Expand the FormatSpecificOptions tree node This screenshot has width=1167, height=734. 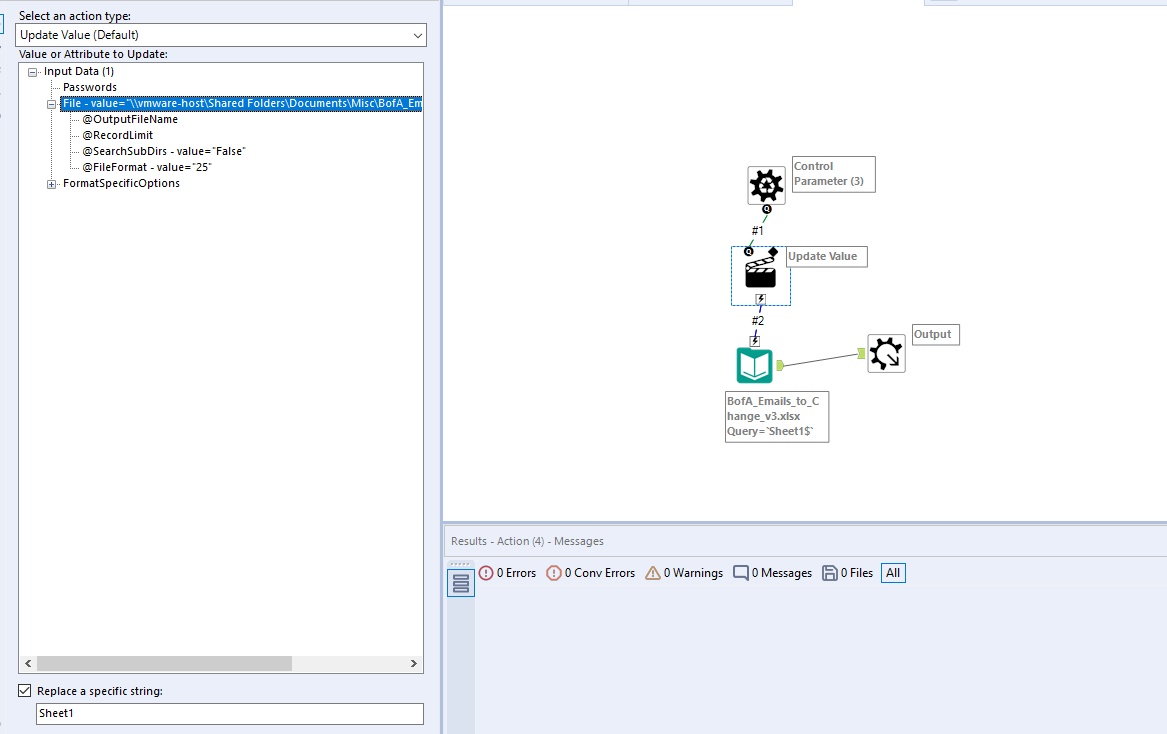point(50,183)
